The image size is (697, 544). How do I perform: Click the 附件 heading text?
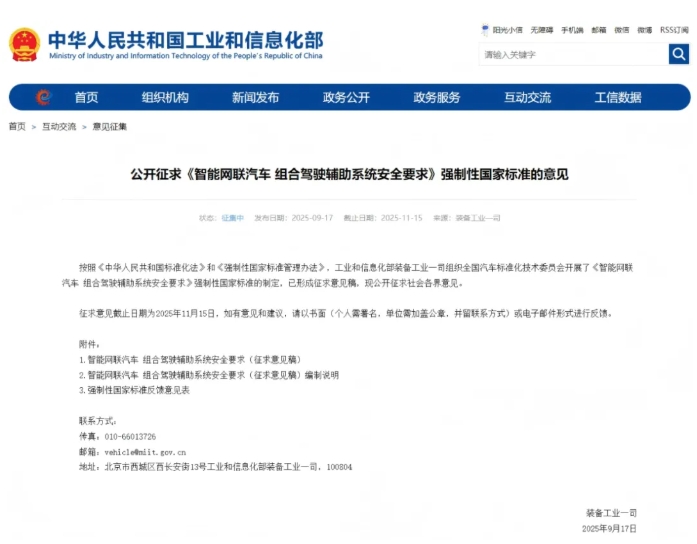click(x=89, y=344)
